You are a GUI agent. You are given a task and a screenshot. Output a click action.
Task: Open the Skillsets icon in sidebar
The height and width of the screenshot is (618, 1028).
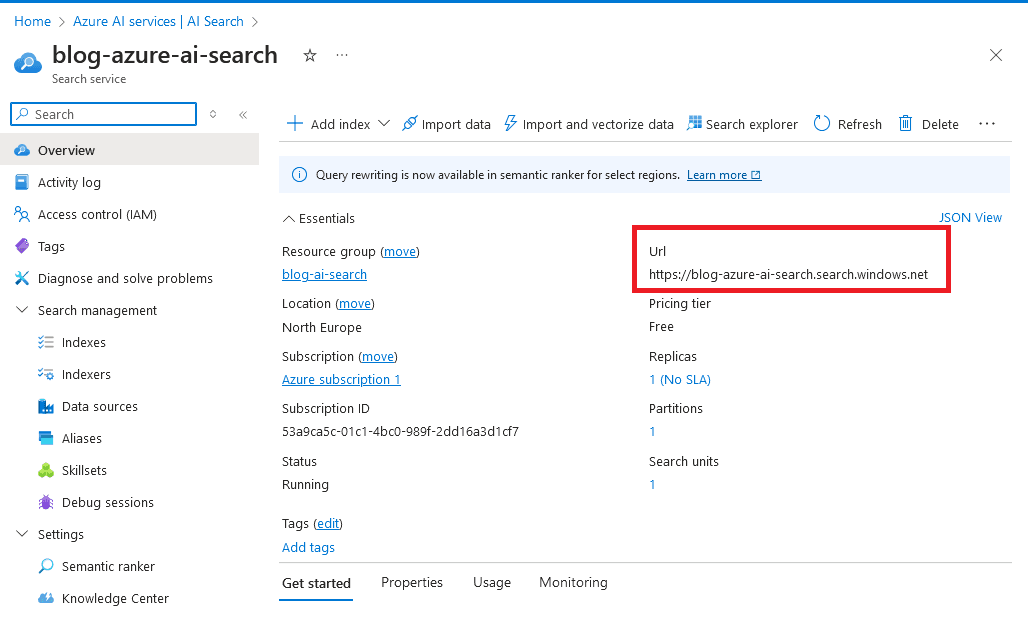click(x=46, y=471)
